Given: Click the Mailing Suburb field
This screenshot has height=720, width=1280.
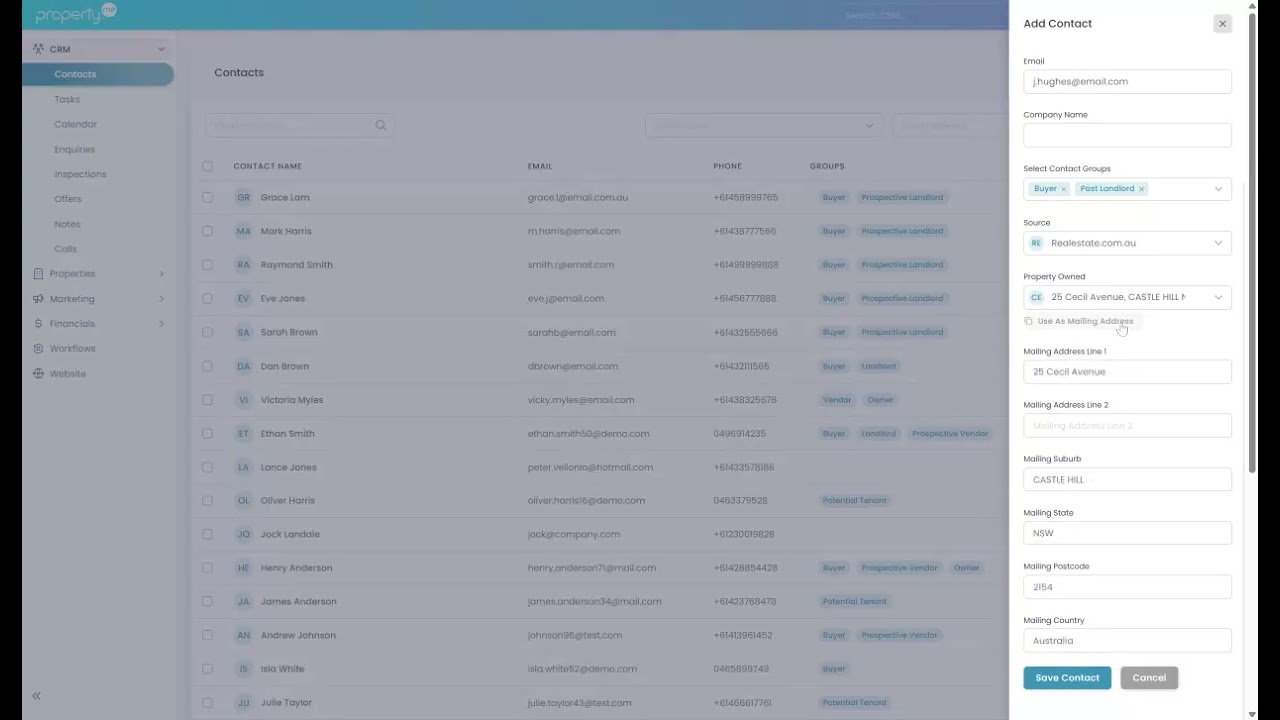Looking at the screenshot, I should (x=1127, y=480).
